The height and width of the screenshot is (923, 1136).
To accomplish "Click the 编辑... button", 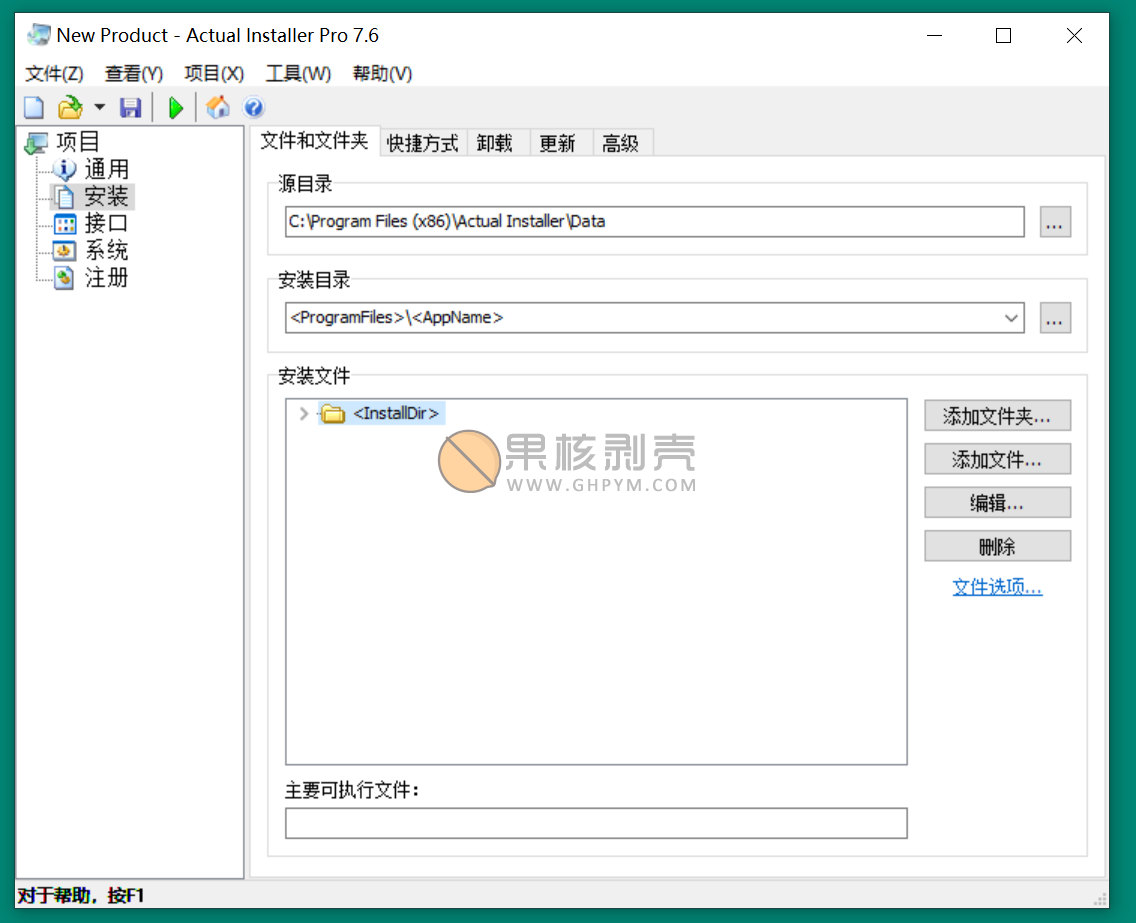I will pyautogui.click(x=997, y=503).
